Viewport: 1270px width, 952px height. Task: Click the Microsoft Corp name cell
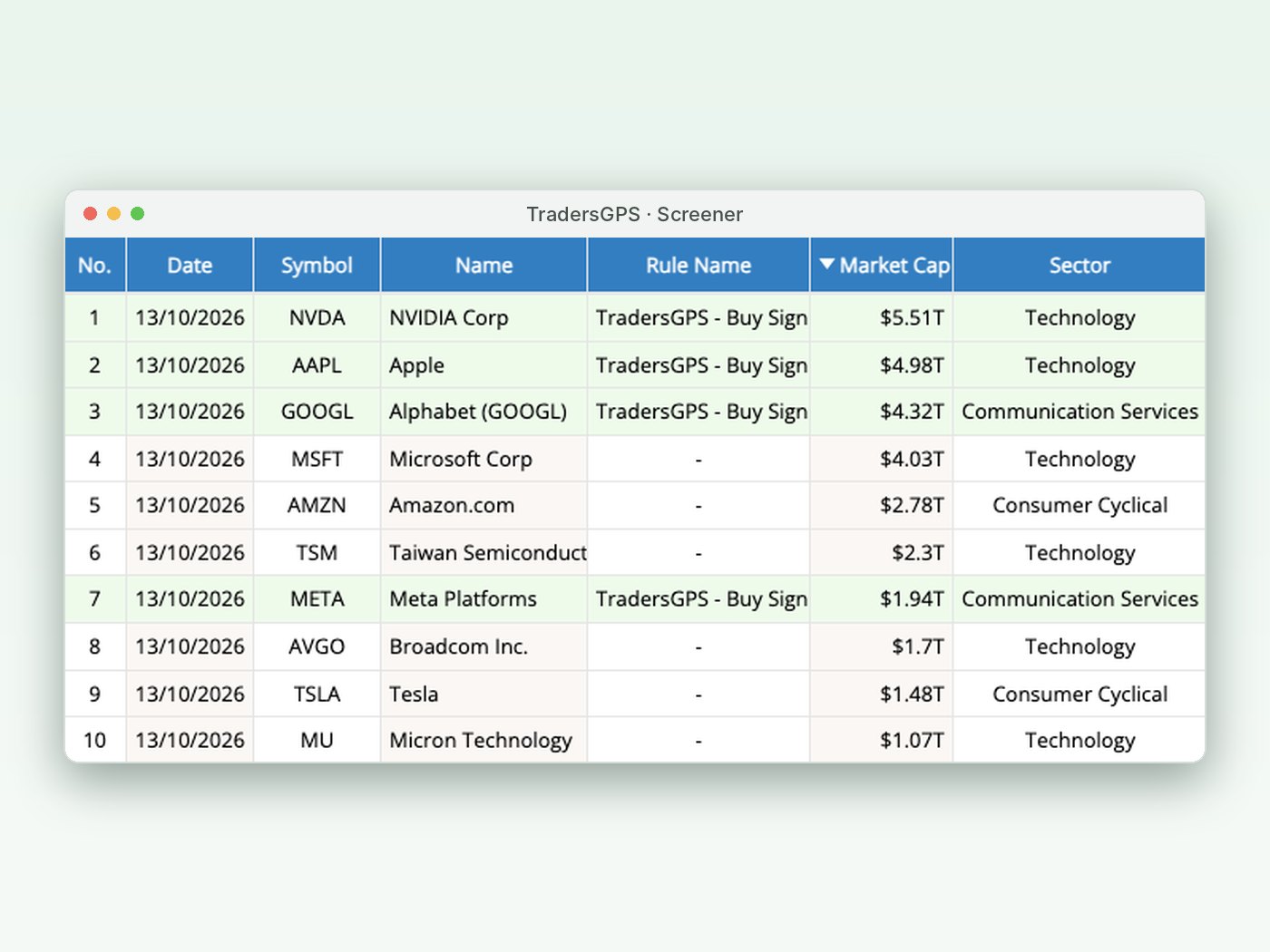[484, 459]
